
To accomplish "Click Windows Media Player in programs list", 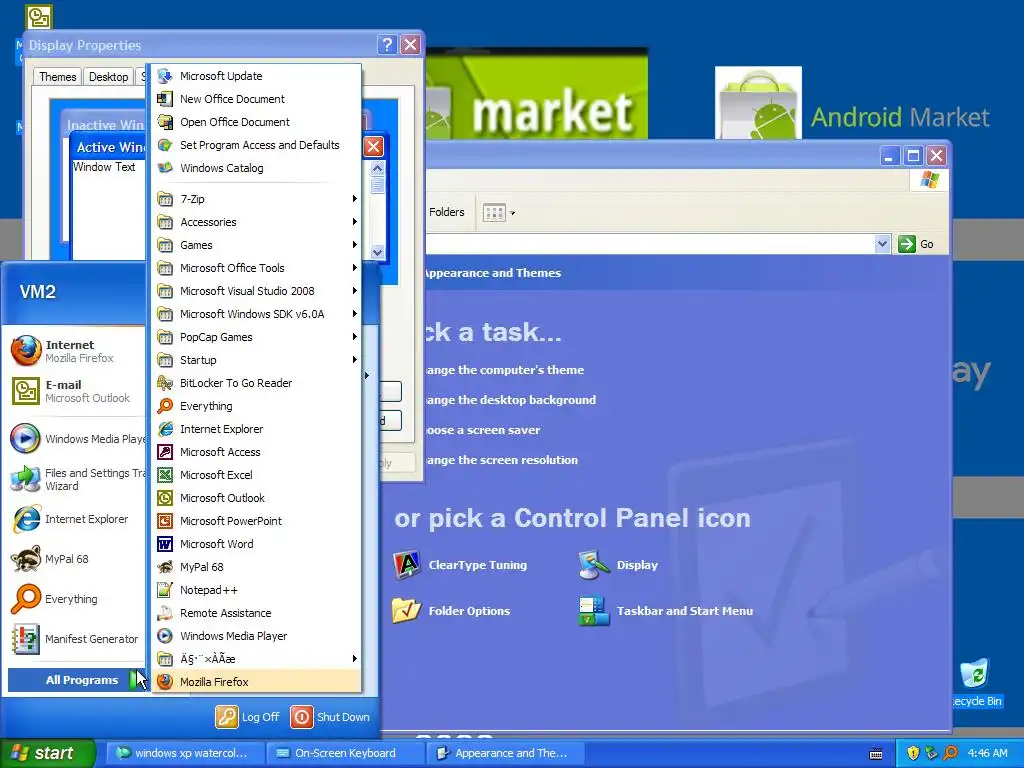I will pos(257,635).
